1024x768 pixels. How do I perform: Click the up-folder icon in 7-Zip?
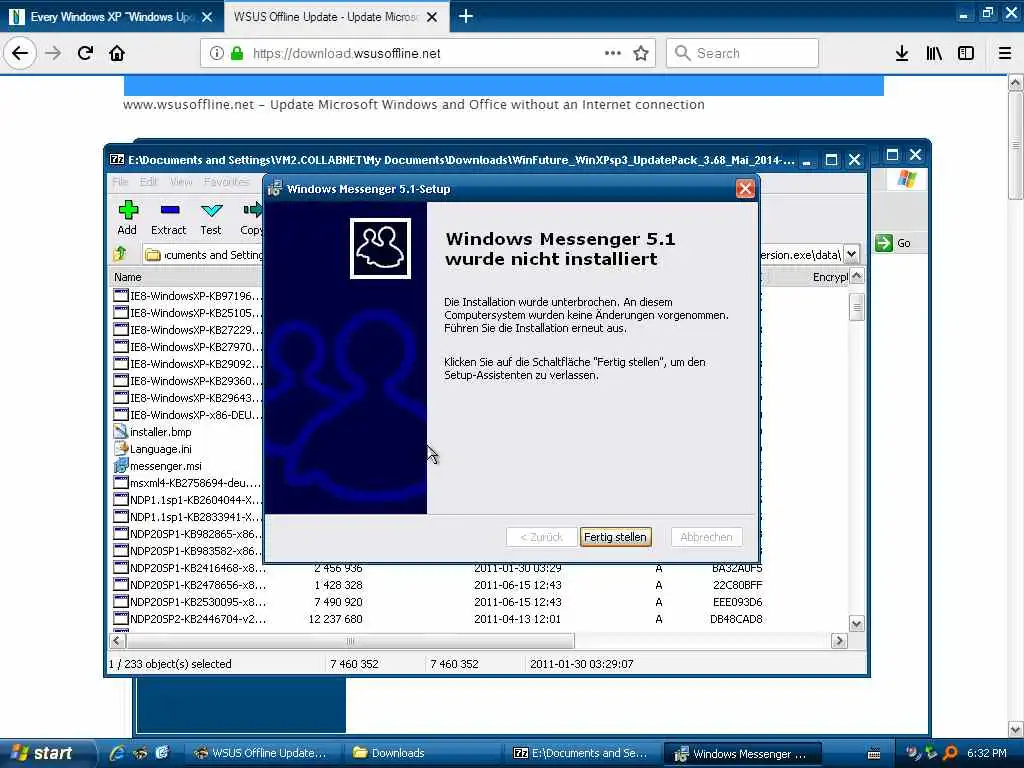121,254
